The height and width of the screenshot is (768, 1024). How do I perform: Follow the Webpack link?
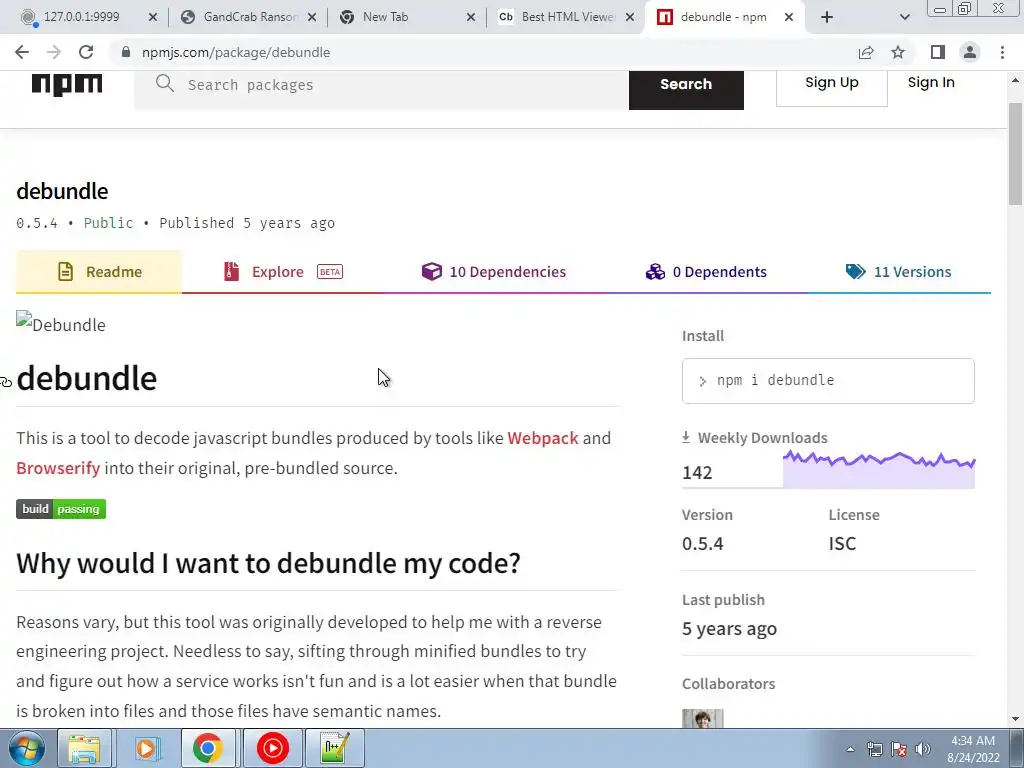[x=543, y=438]
